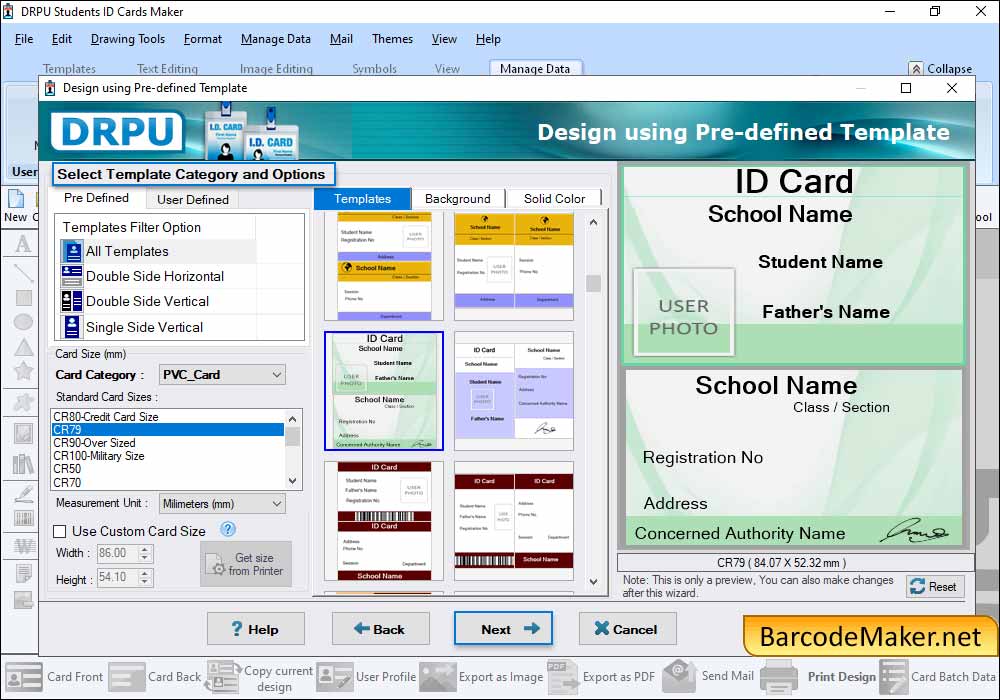
Task: Select the triangle shape tool in sidebar
Action: coord(23,347)
